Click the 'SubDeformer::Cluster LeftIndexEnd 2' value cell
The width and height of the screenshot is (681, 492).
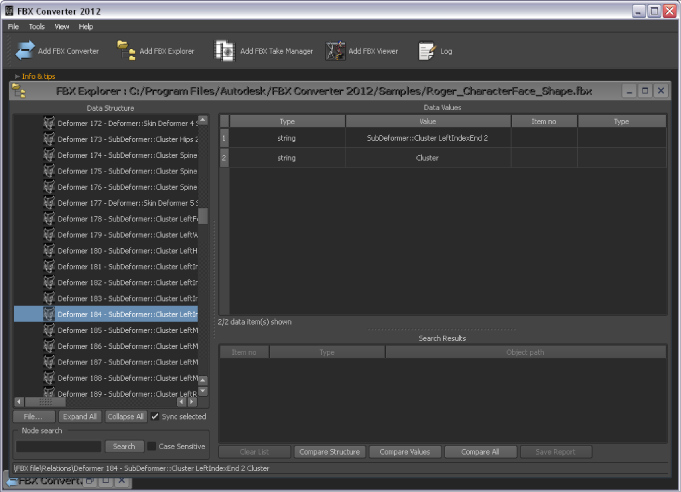(428, 138)
